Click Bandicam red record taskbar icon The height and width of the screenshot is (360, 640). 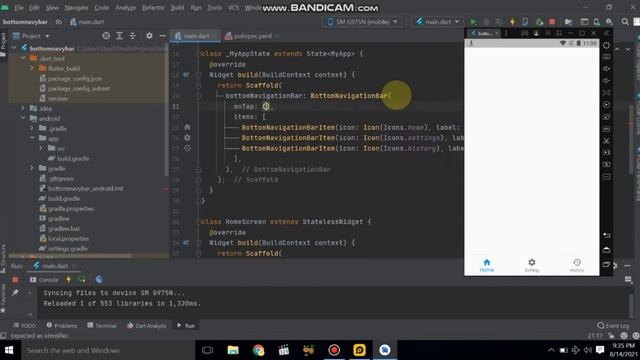334,350
